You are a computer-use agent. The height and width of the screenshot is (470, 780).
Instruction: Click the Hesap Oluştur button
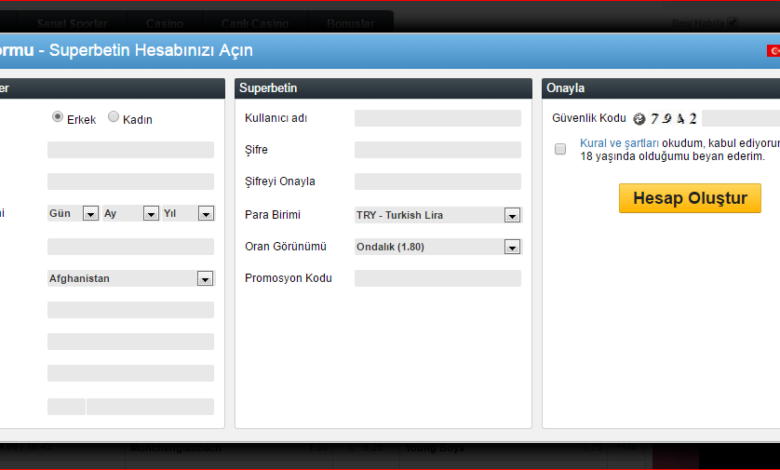[x=690, y=198]
